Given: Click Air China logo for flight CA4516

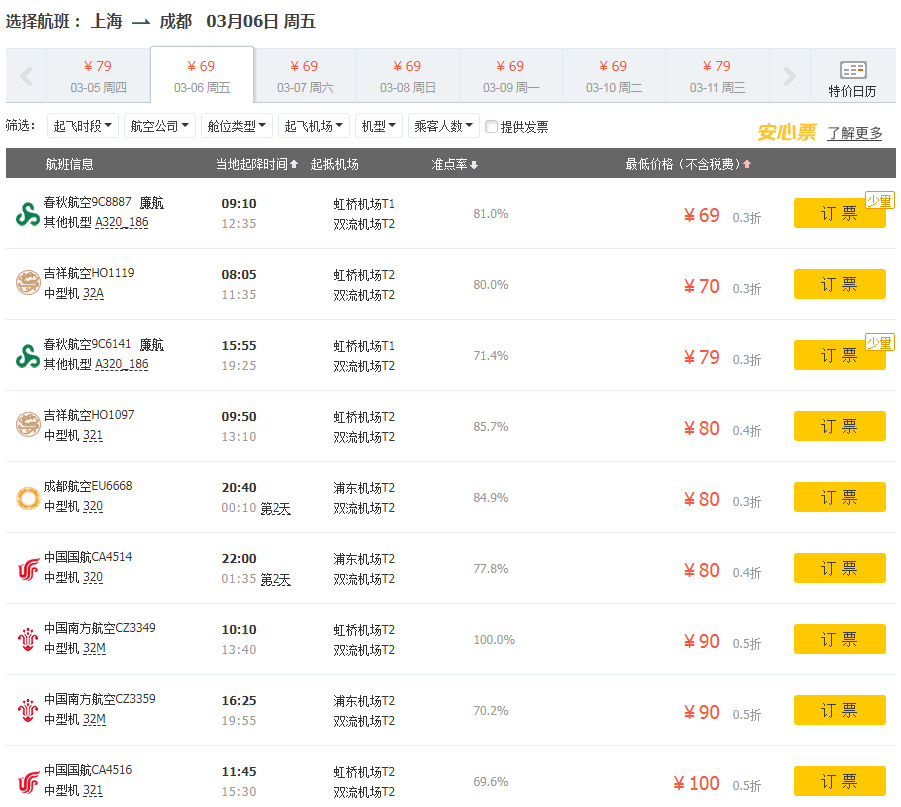Looking at the screenshot, I should click(x=28, y=782).
